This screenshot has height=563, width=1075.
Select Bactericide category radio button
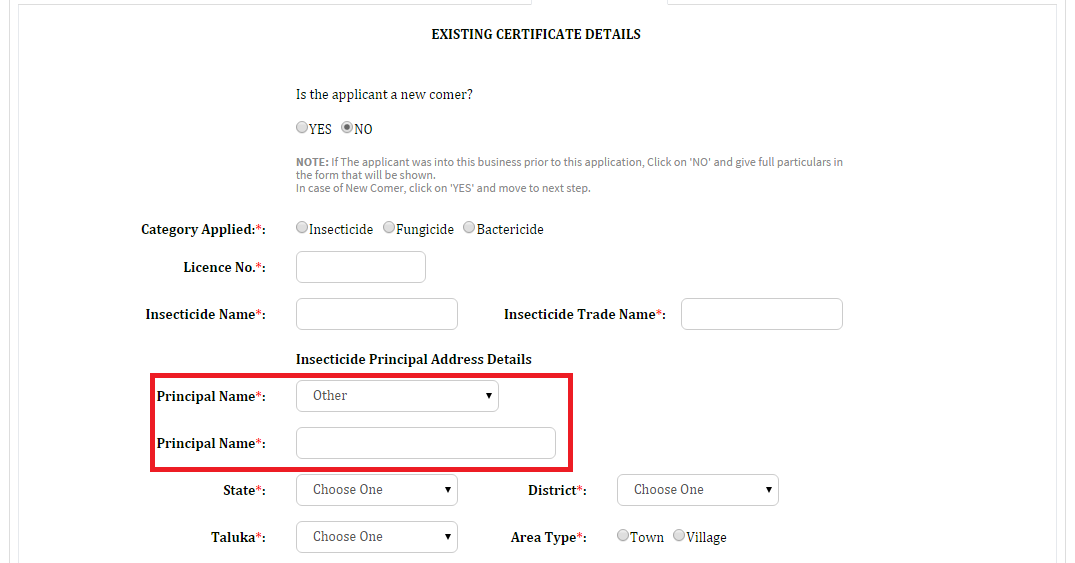pyautogui.click(x=469, y=228)
